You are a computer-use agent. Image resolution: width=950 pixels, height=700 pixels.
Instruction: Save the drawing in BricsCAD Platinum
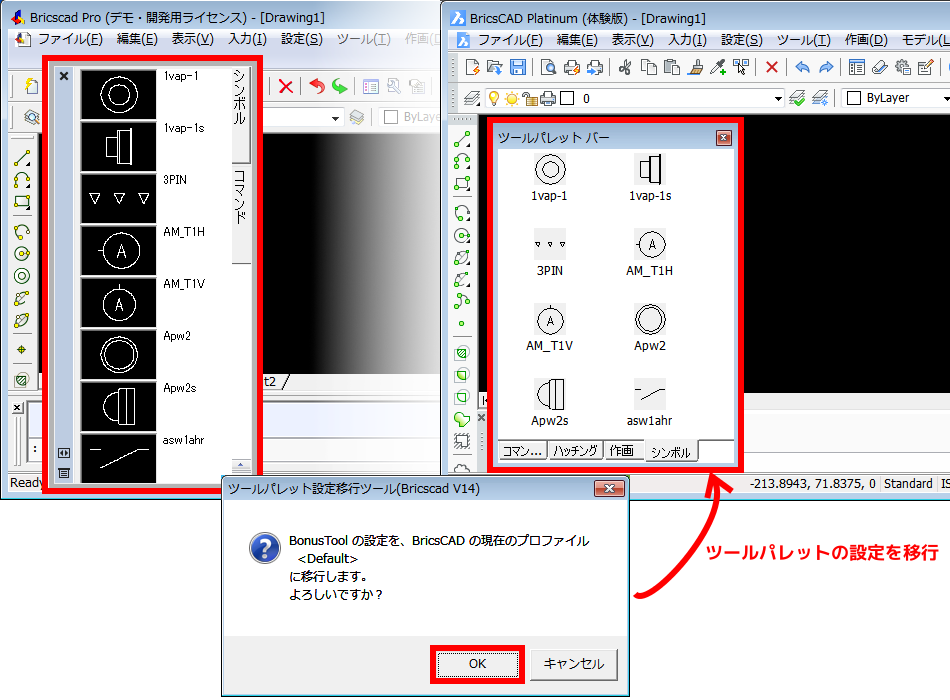click(518, 67)
